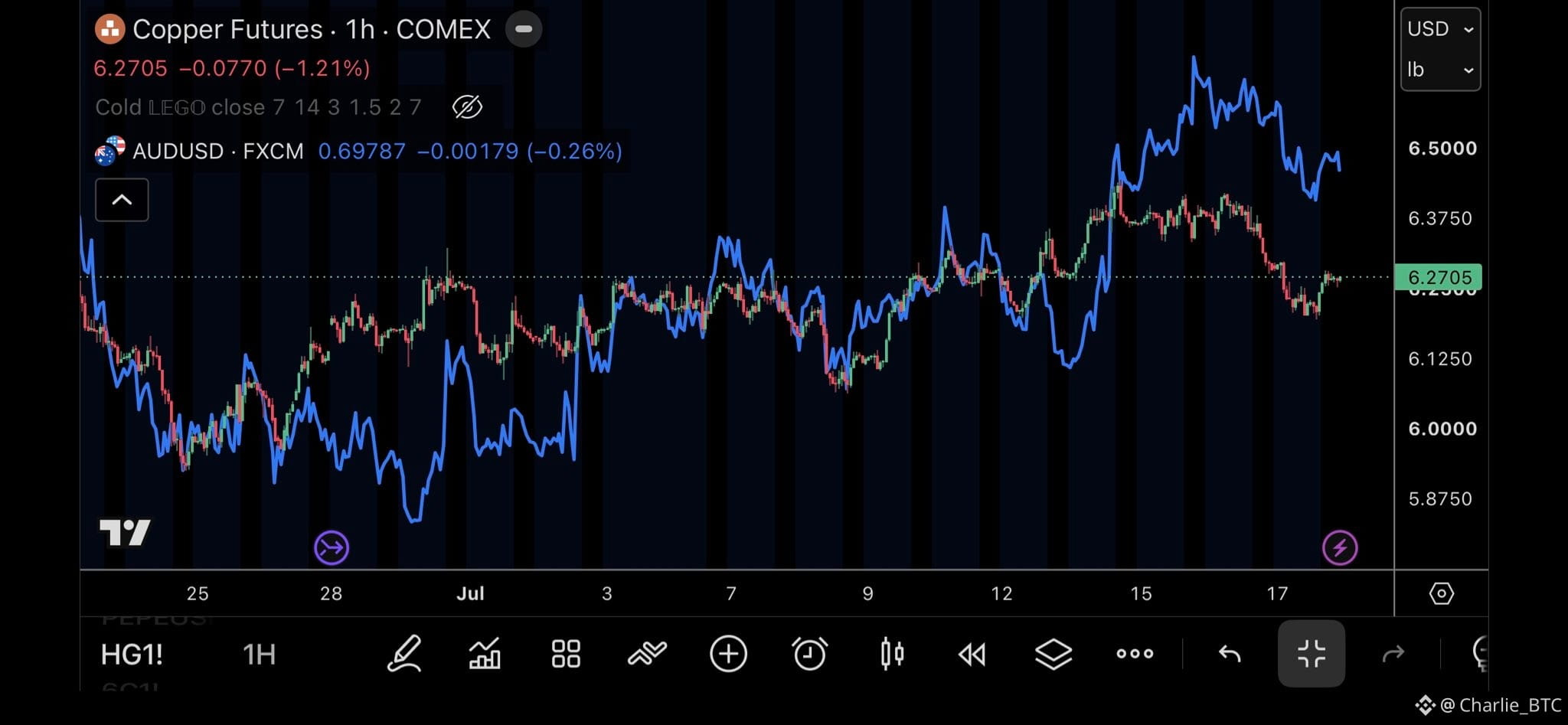
Task: Click the 6.3750 price axis label
Action: pyautogui.click(x=1440, y=218)
